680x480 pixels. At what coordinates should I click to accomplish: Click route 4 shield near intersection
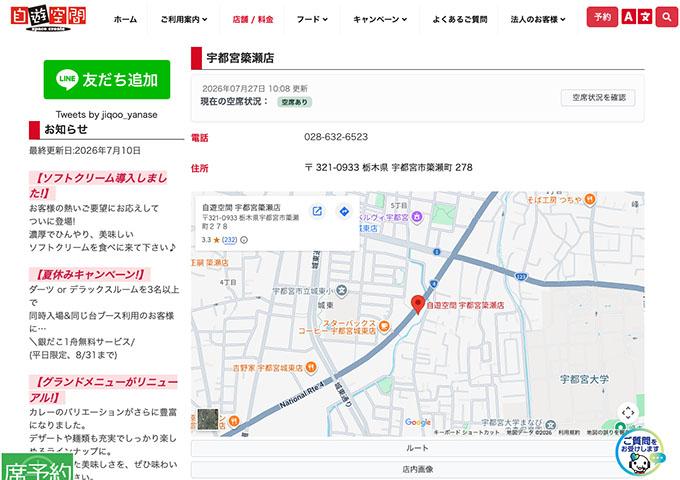[433, 284]
